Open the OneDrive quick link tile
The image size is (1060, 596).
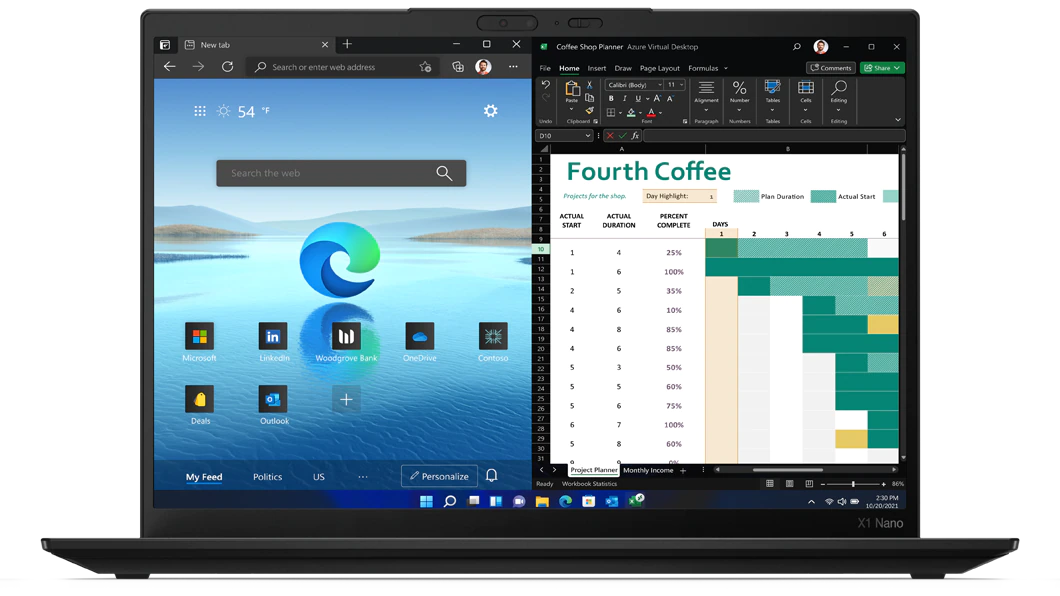419,336
